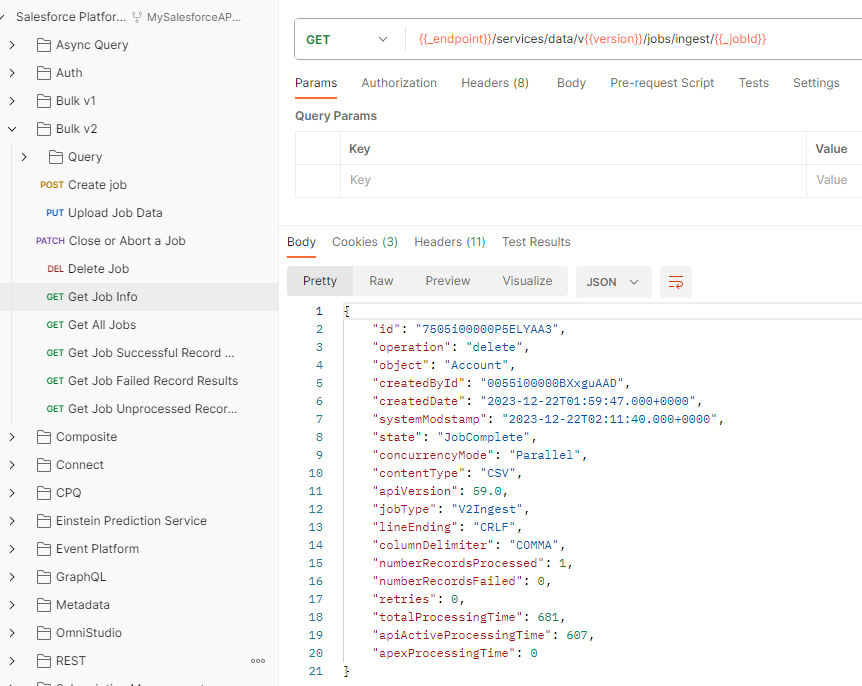Viewport: 862px width, 686px height.
Task: Click the REST folder icon
Action: pos(43,661)
